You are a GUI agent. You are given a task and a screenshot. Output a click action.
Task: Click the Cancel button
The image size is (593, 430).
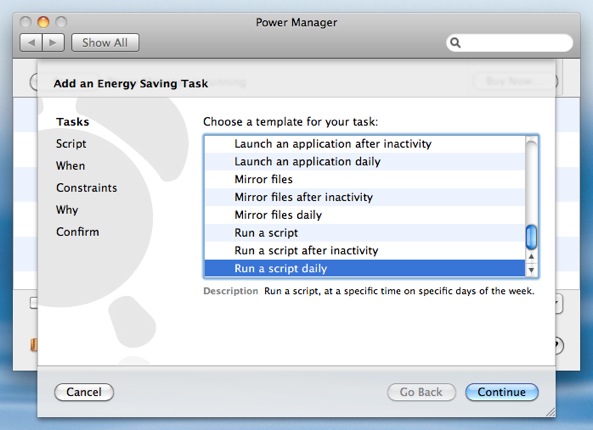tap(84, 392)
